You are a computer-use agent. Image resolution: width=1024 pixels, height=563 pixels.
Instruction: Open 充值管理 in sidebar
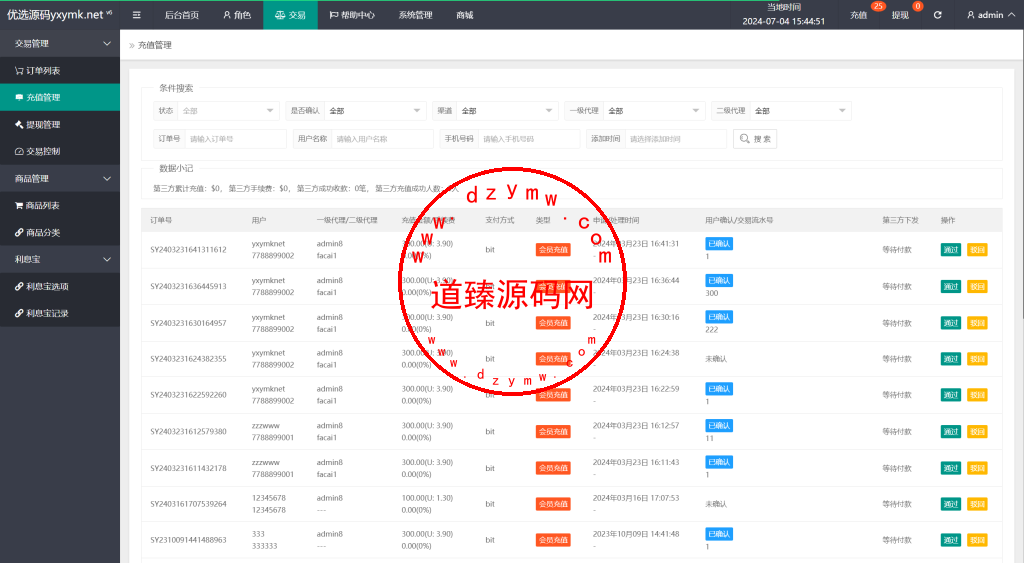60,97
